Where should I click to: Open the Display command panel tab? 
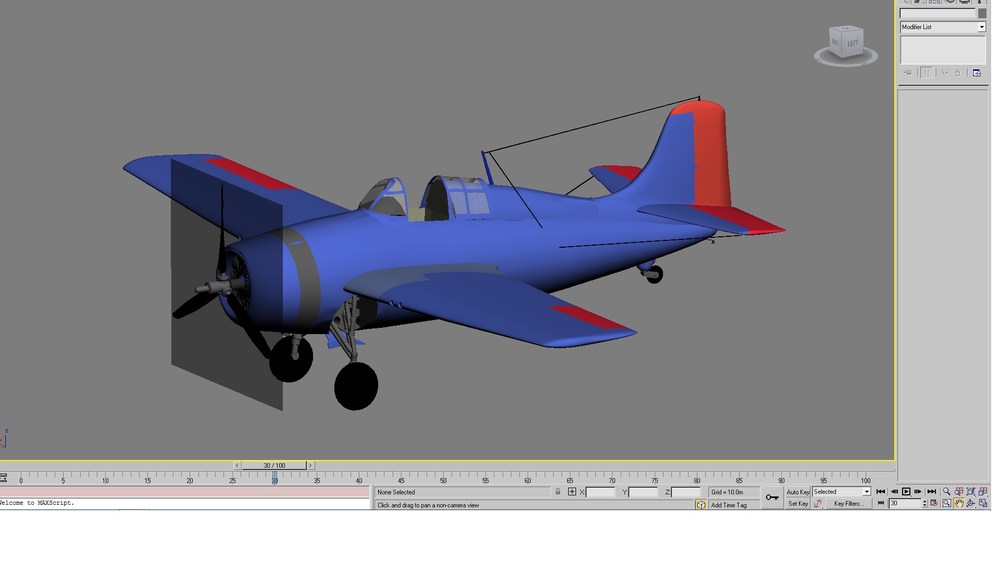pos(964,2)
